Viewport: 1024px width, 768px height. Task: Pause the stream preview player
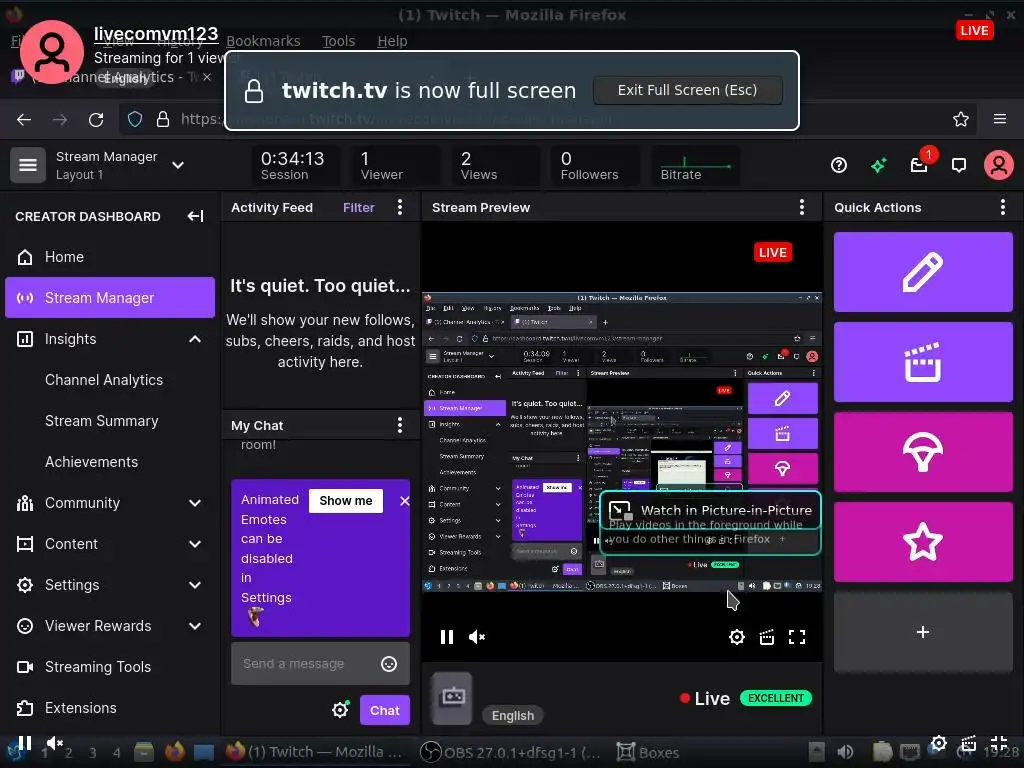[x=447, y=637]
